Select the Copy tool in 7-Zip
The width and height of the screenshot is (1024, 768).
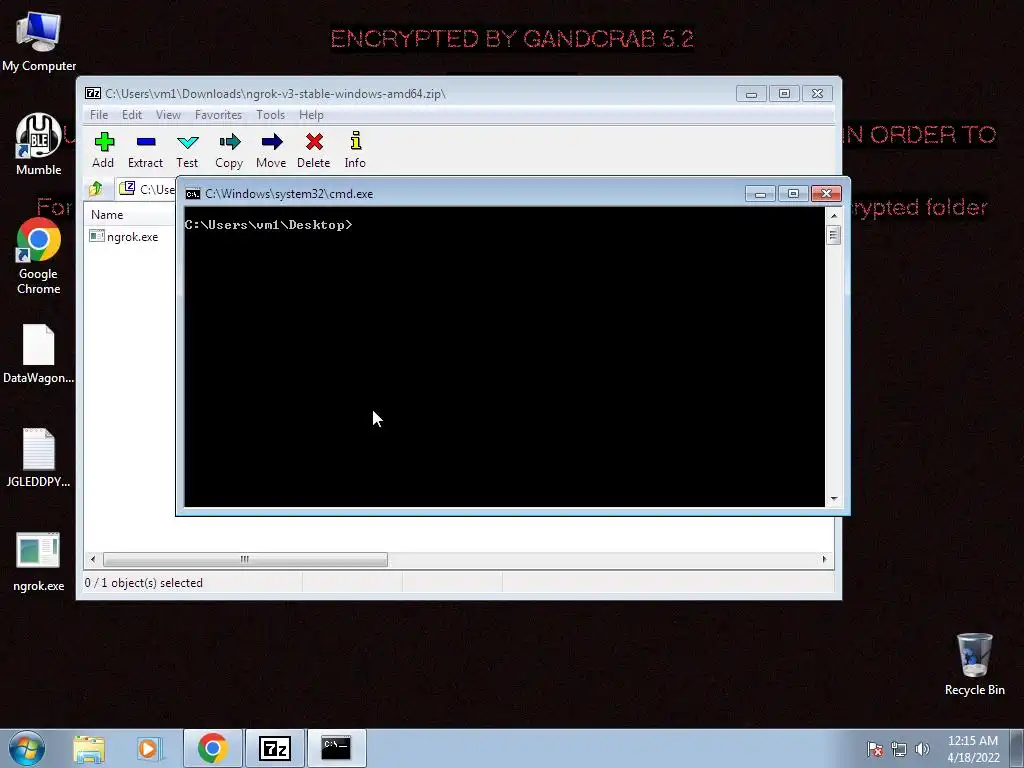[229, 150]
